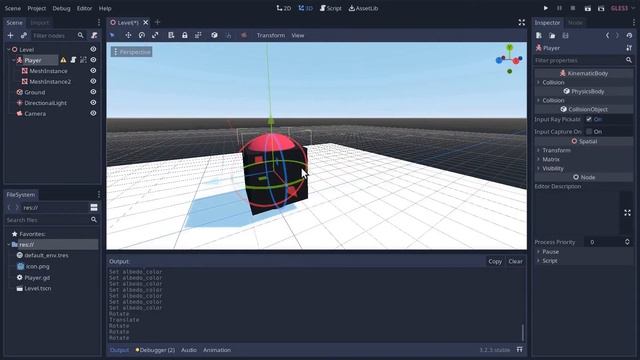Image resolution: width=640 pixels, height=360 pixels.
Task: Open the Editor menu
Action: (84, 8)
